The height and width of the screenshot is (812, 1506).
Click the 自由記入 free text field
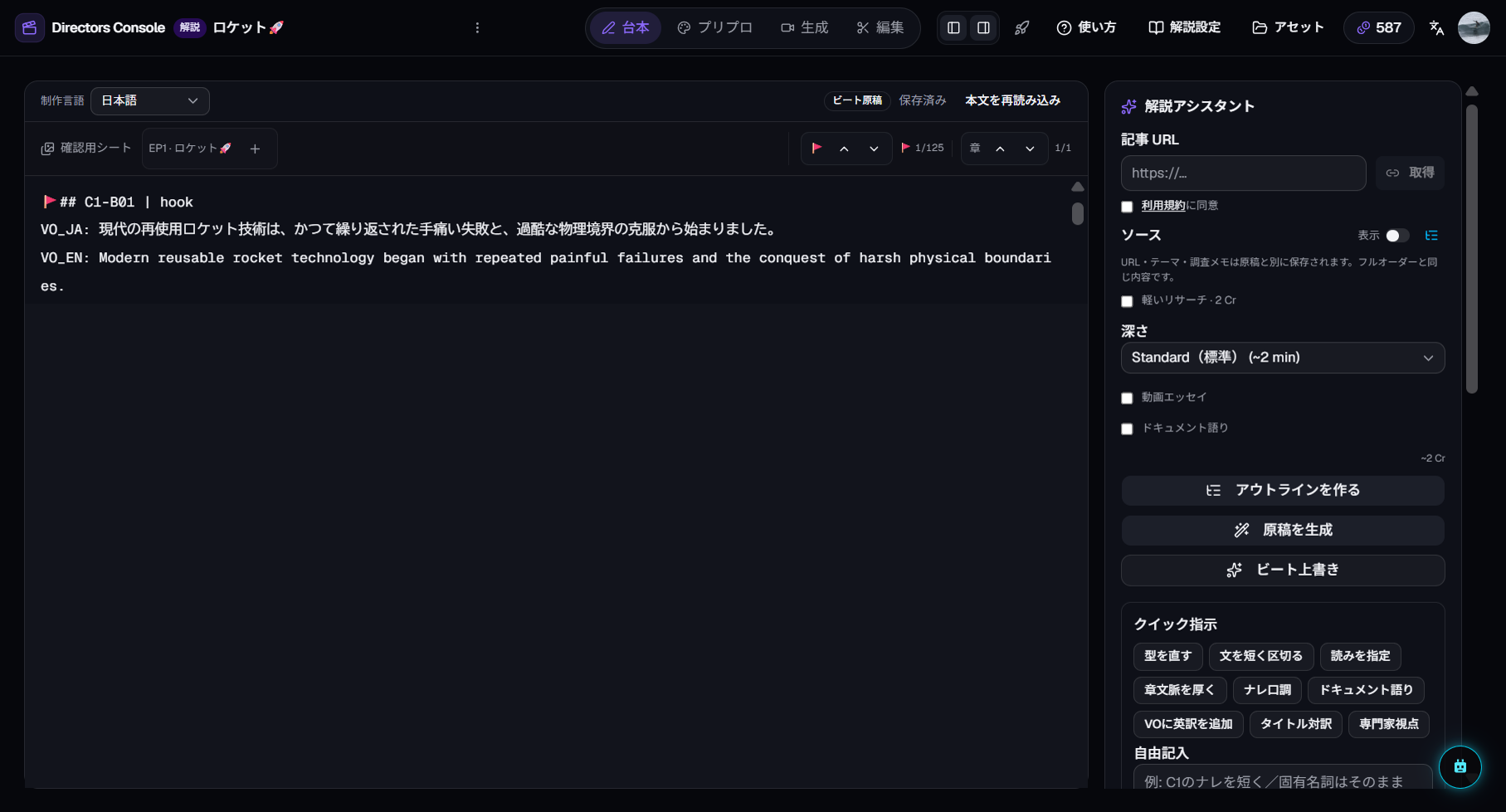[1283, 778]
